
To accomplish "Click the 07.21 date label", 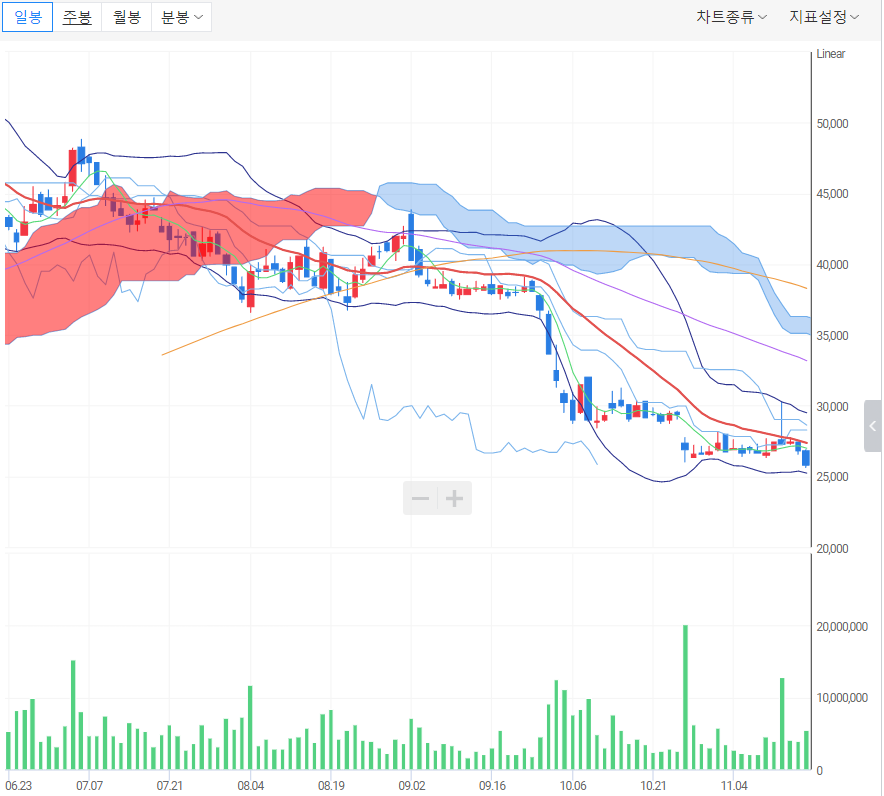I will coord(170,785).
